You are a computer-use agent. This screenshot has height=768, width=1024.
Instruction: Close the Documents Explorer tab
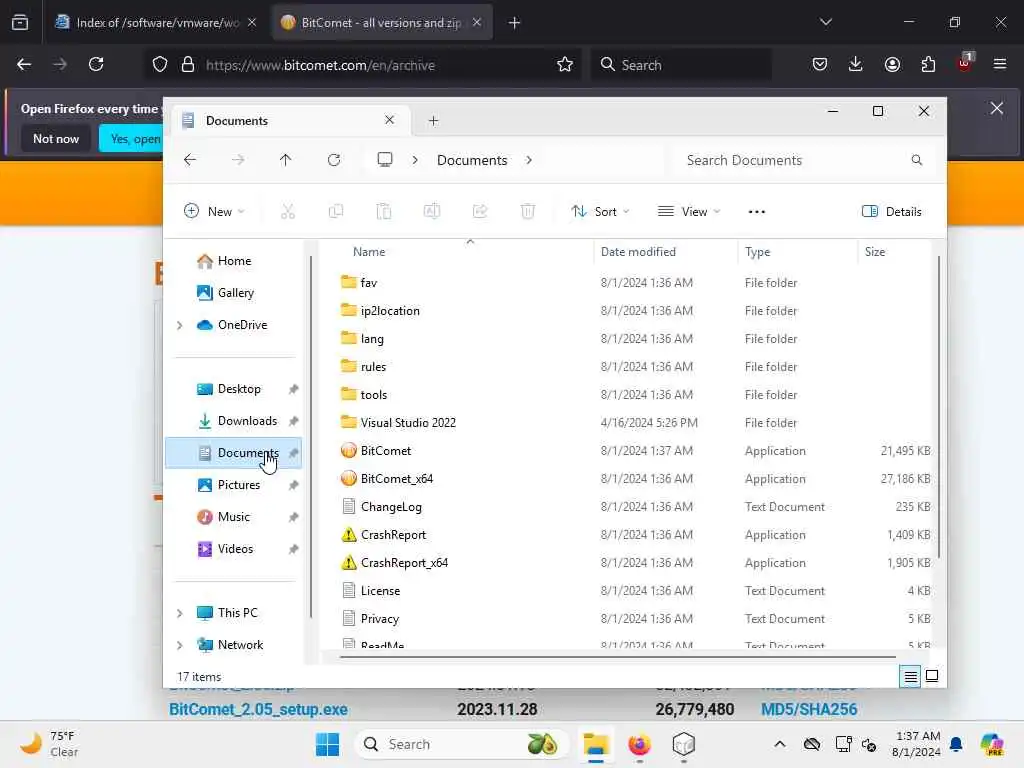(389, 120)
